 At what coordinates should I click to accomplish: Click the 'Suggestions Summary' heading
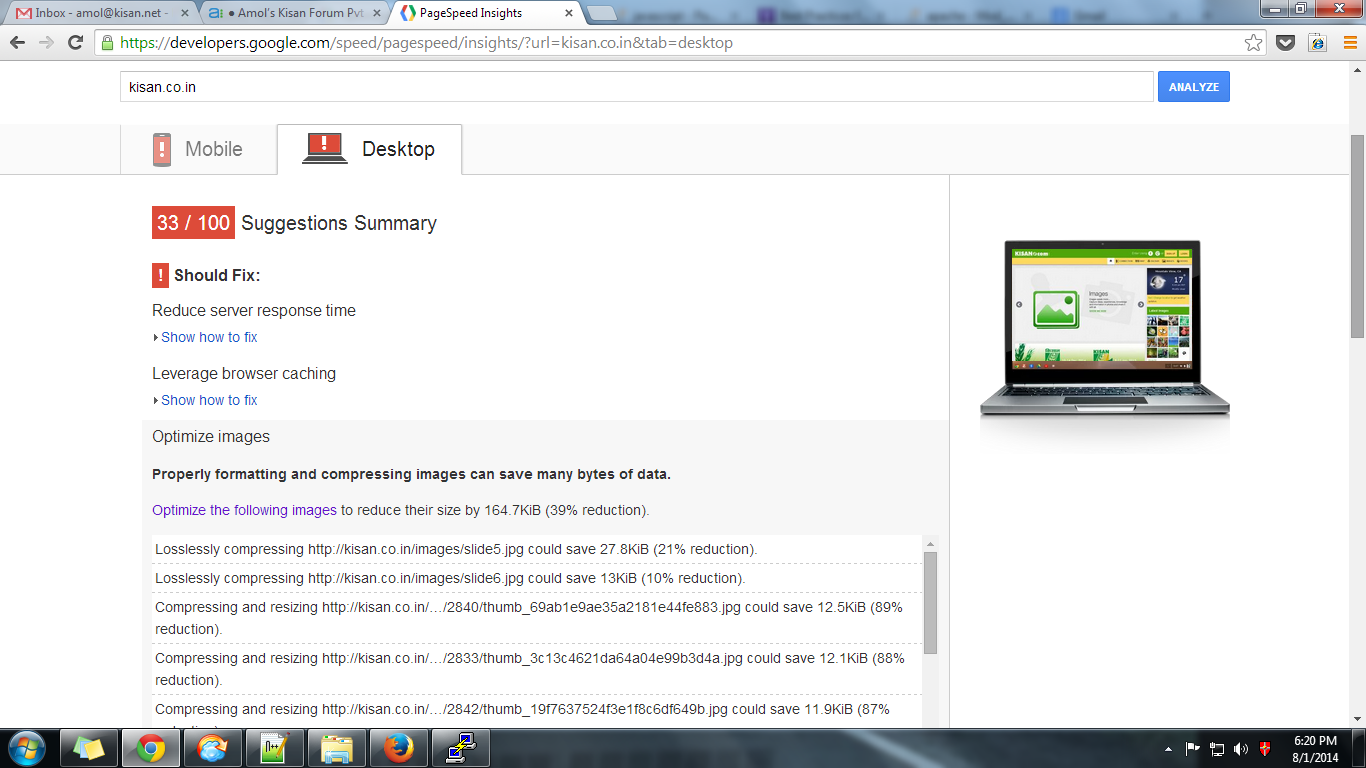339,223
